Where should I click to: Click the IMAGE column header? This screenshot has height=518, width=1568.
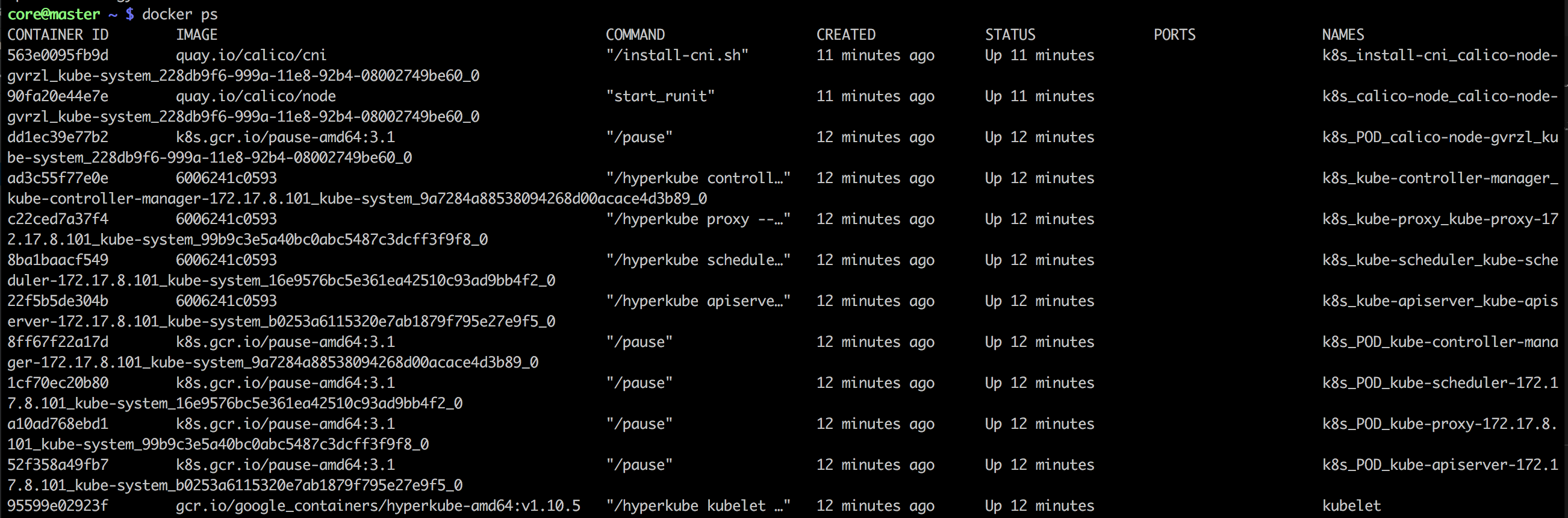pos(197,35)
